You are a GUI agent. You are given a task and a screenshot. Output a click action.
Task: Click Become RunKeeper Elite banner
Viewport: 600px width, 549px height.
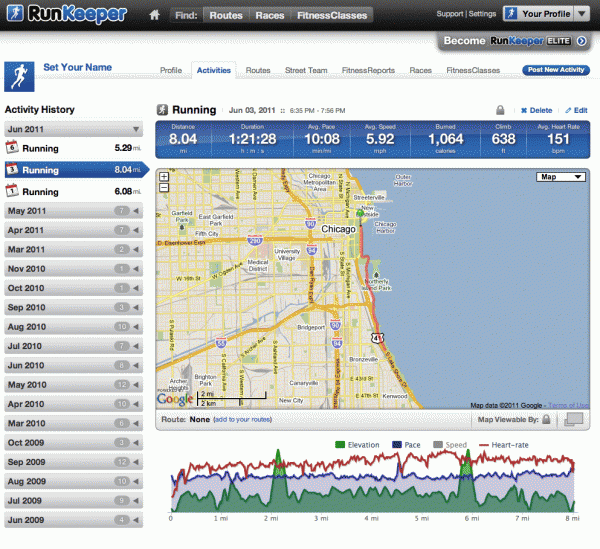[x=515, y=41]
